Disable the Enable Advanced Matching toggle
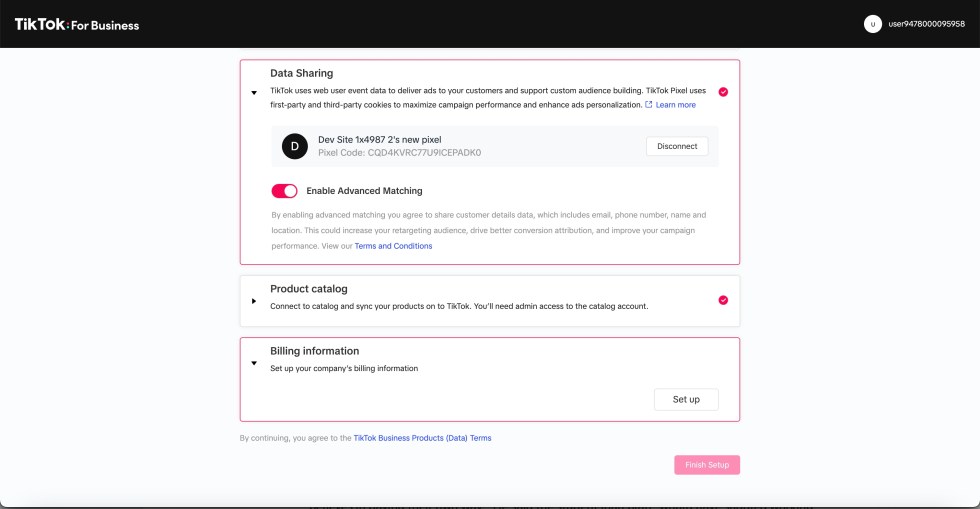Screen dimensions: 980x509 coord(284,191)
